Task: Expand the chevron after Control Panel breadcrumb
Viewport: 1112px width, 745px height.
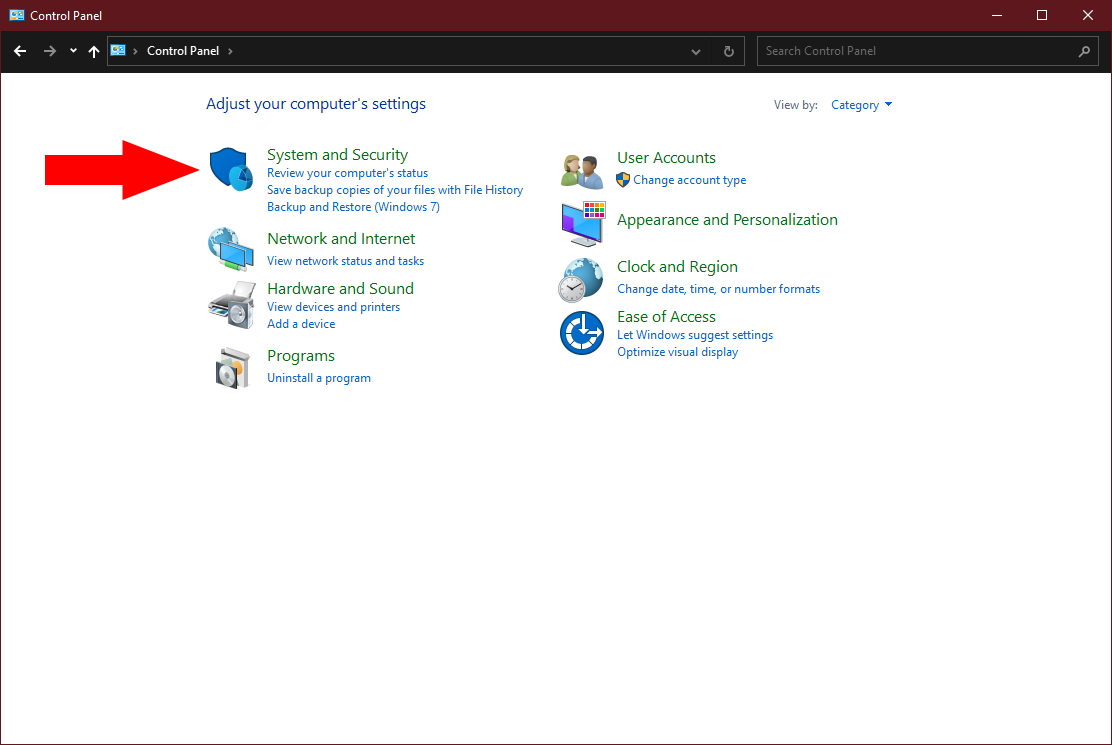Action: click(x=230, y=51)
